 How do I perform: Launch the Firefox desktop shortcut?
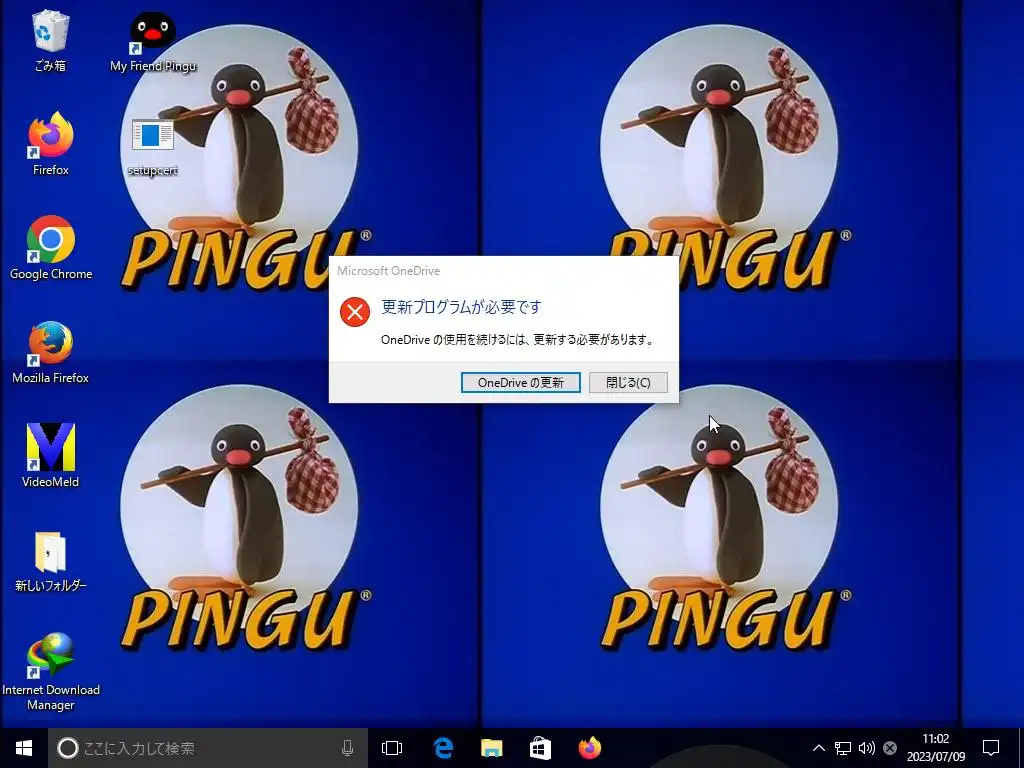click(50, 144)
